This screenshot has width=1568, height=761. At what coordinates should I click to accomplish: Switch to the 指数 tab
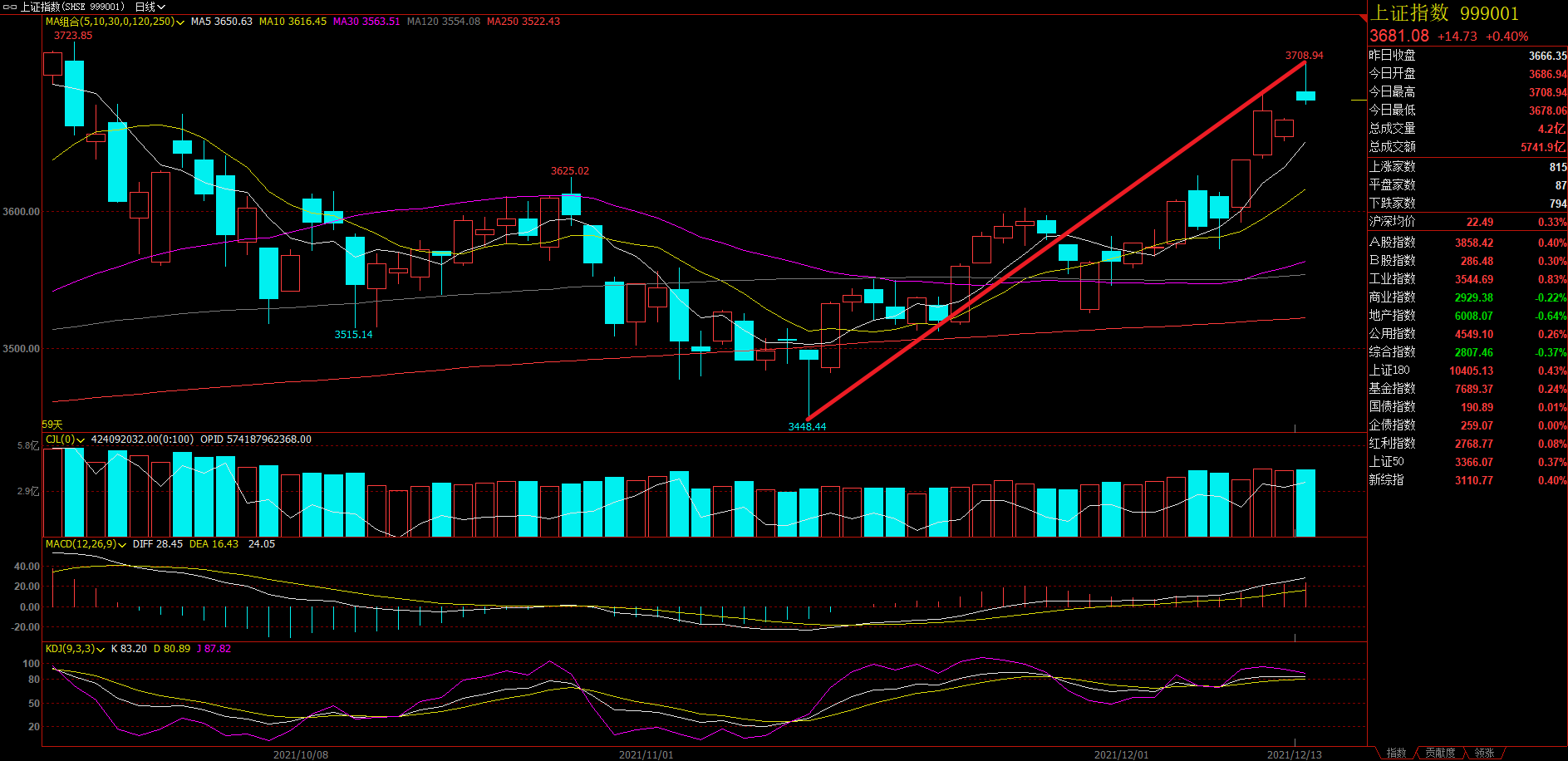point(1396,753)
